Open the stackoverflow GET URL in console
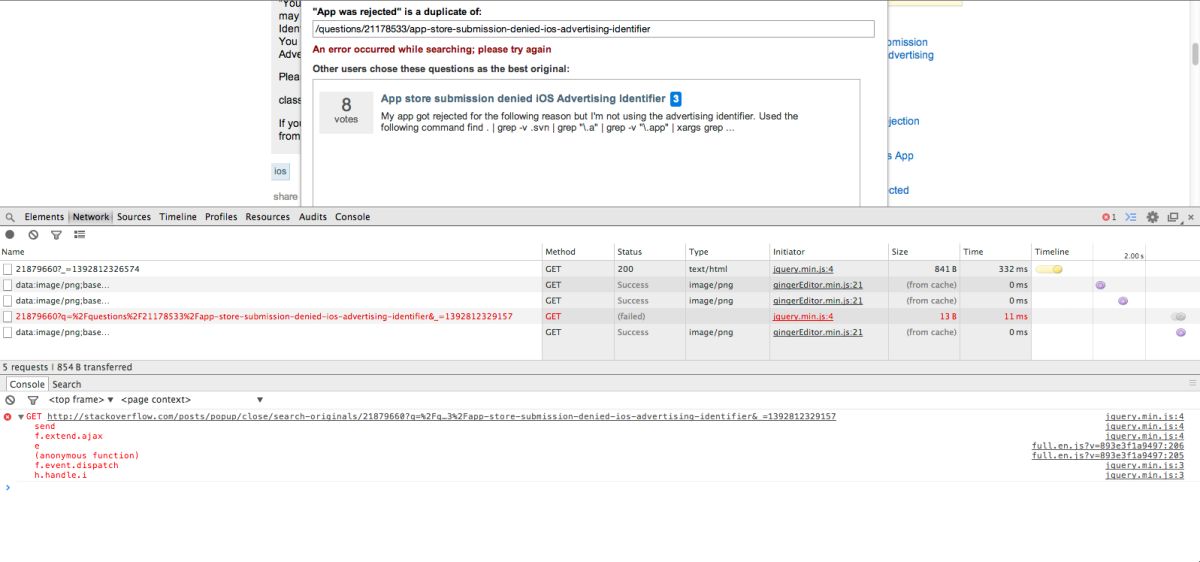Viewport: 1200px width, 562px height. tap(441, 417)
